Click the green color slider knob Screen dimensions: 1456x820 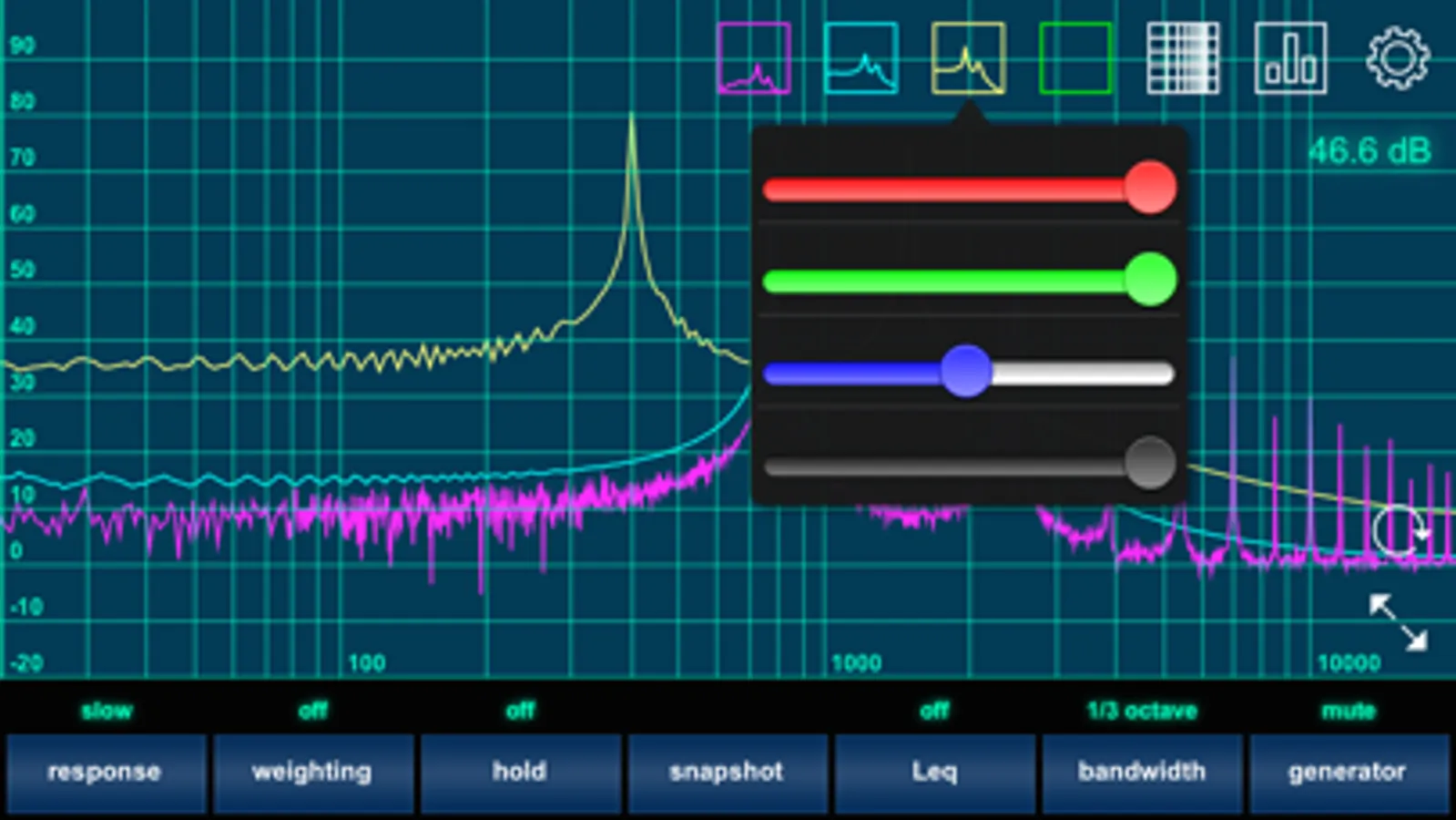tap(1150, 279)
